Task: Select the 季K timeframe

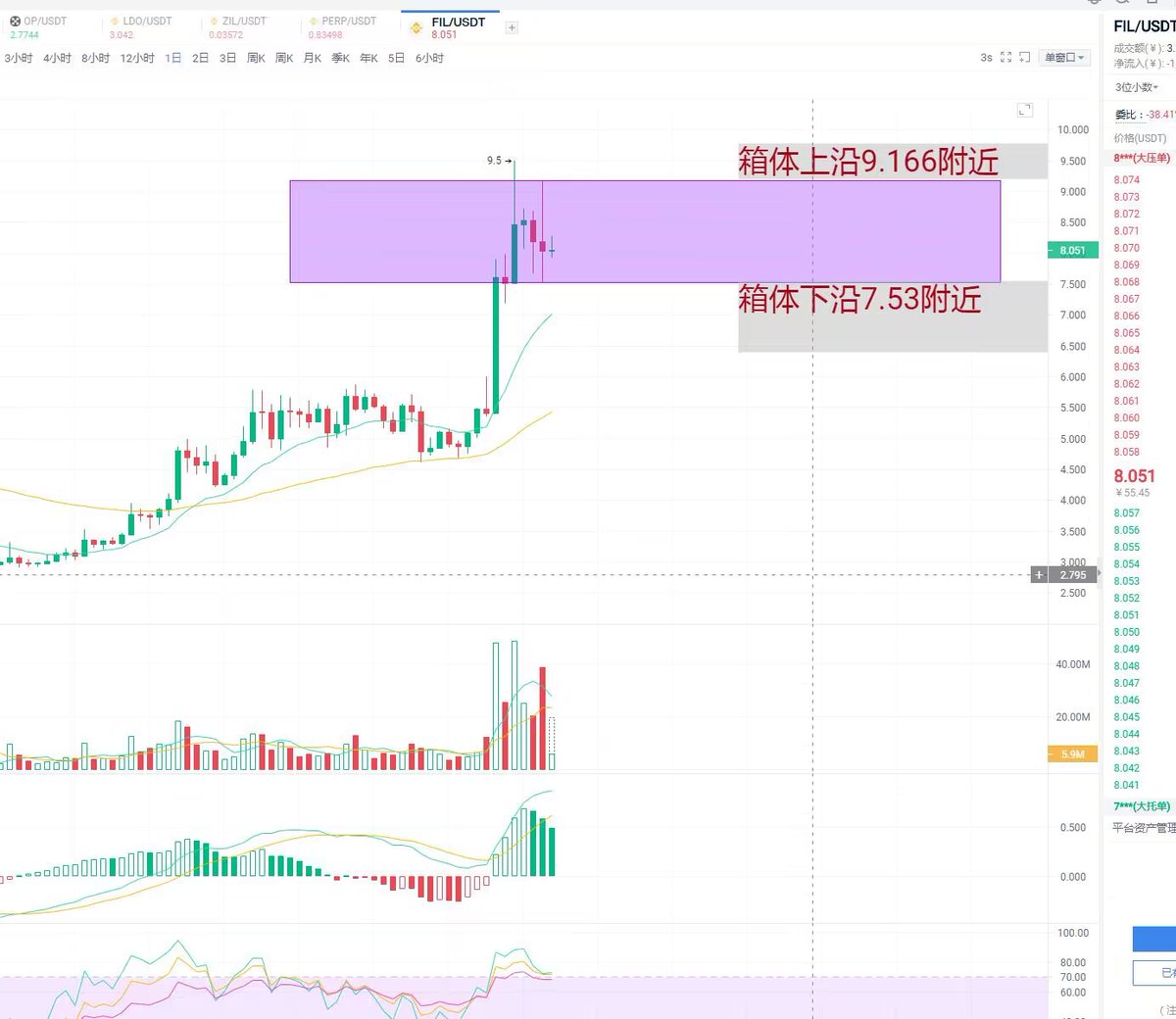Action: point(340,58)
